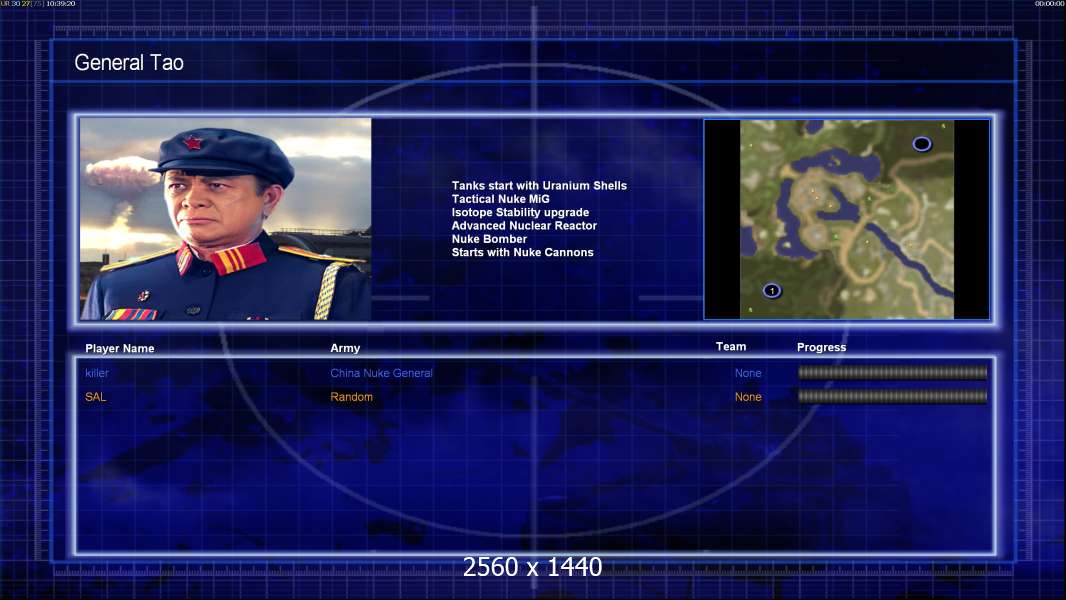The image size is (1066, 600).
Task: Click SAL's loading progress bar
Action: (893, 396)
